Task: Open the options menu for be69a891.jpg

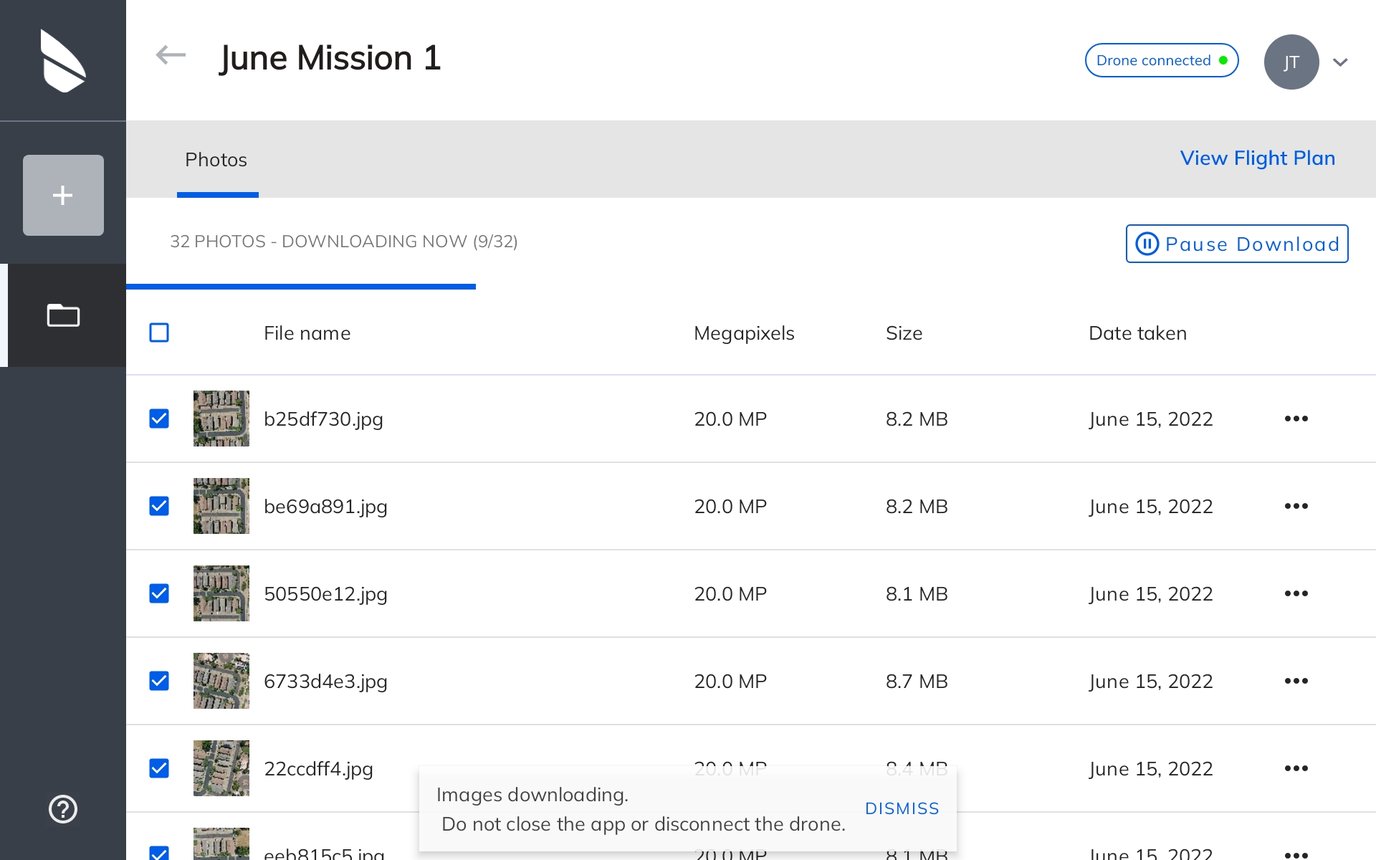Action: point(1295,506)
